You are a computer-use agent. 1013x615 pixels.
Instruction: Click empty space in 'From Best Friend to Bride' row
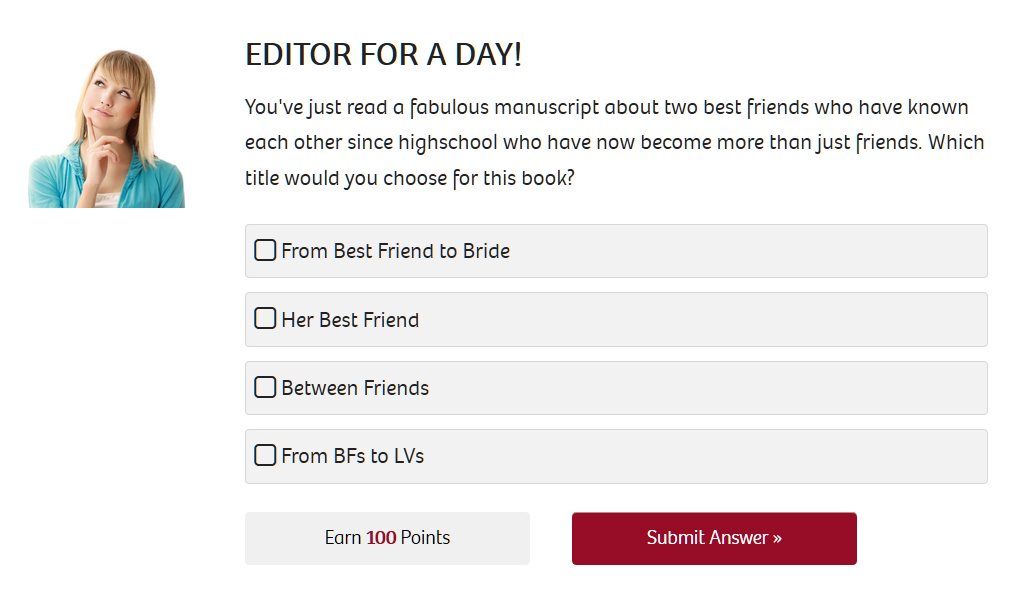click(749, 251)
